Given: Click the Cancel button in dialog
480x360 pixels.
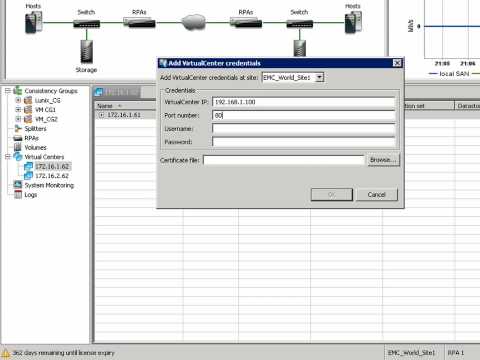Looking at the screenshot, I should click(x=377, y=195).
